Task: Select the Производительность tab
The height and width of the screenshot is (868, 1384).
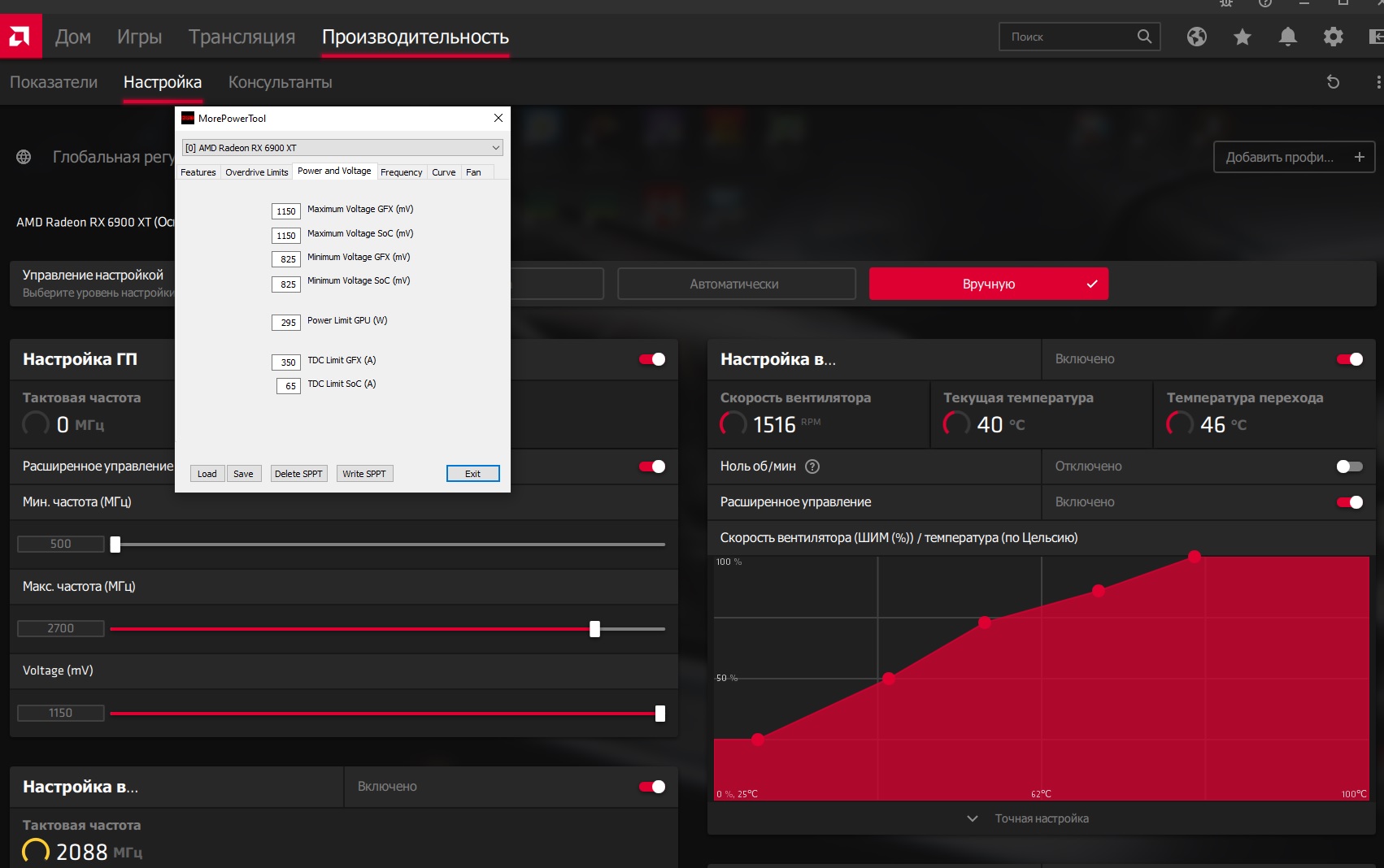Action: [416, 37]
